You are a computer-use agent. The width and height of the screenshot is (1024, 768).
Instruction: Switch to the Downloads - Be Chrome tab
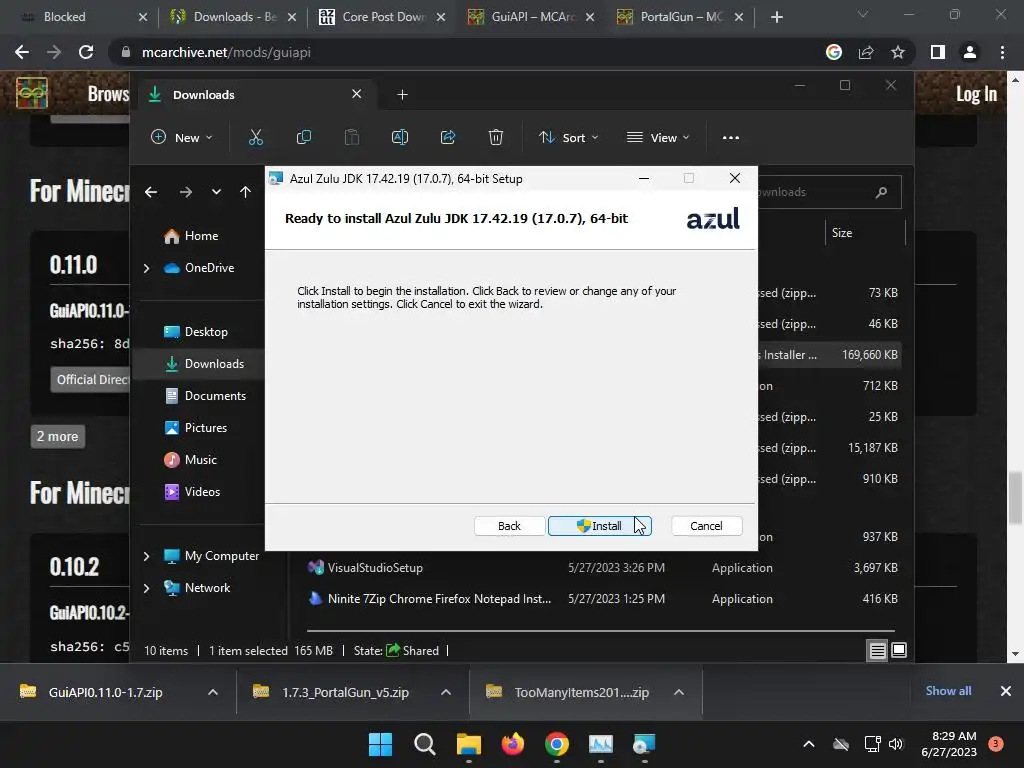point(232,17)
